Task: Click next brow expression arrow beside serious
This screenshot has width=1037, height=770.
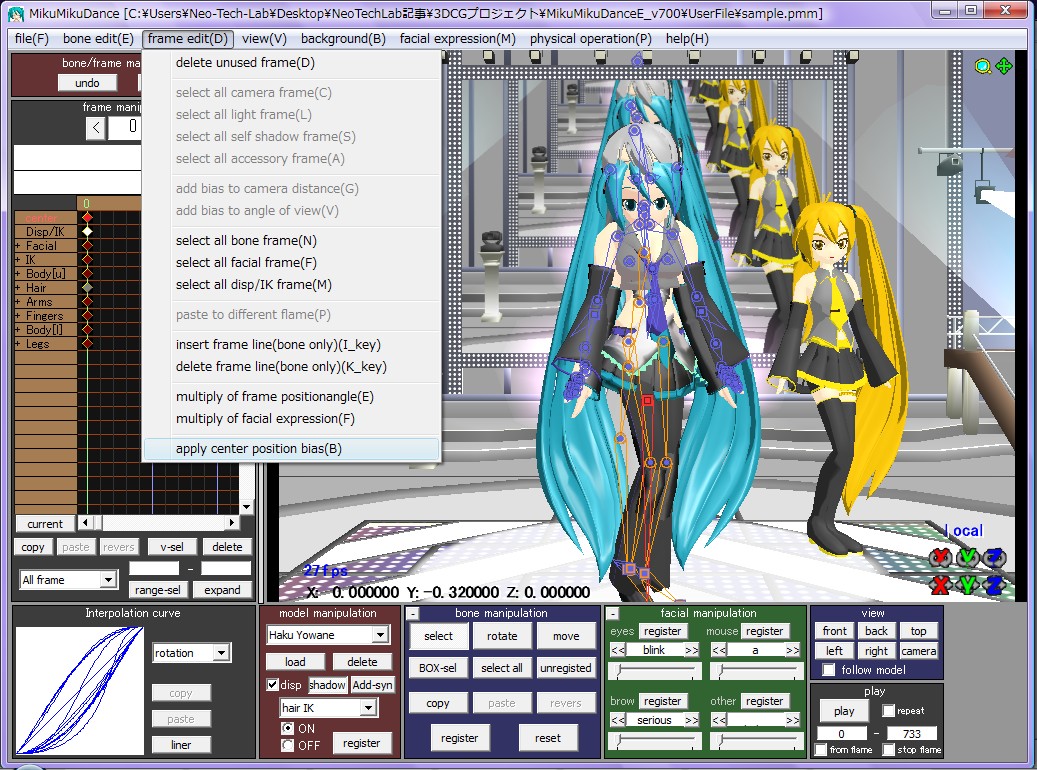Action: [692, 720]
